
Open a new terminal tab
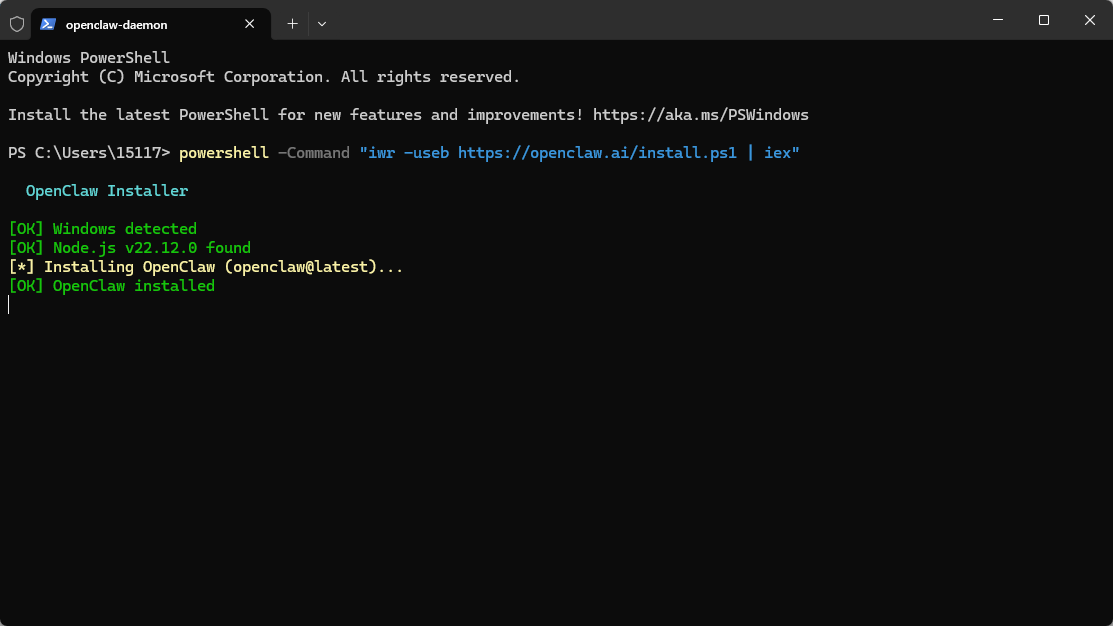292,24
